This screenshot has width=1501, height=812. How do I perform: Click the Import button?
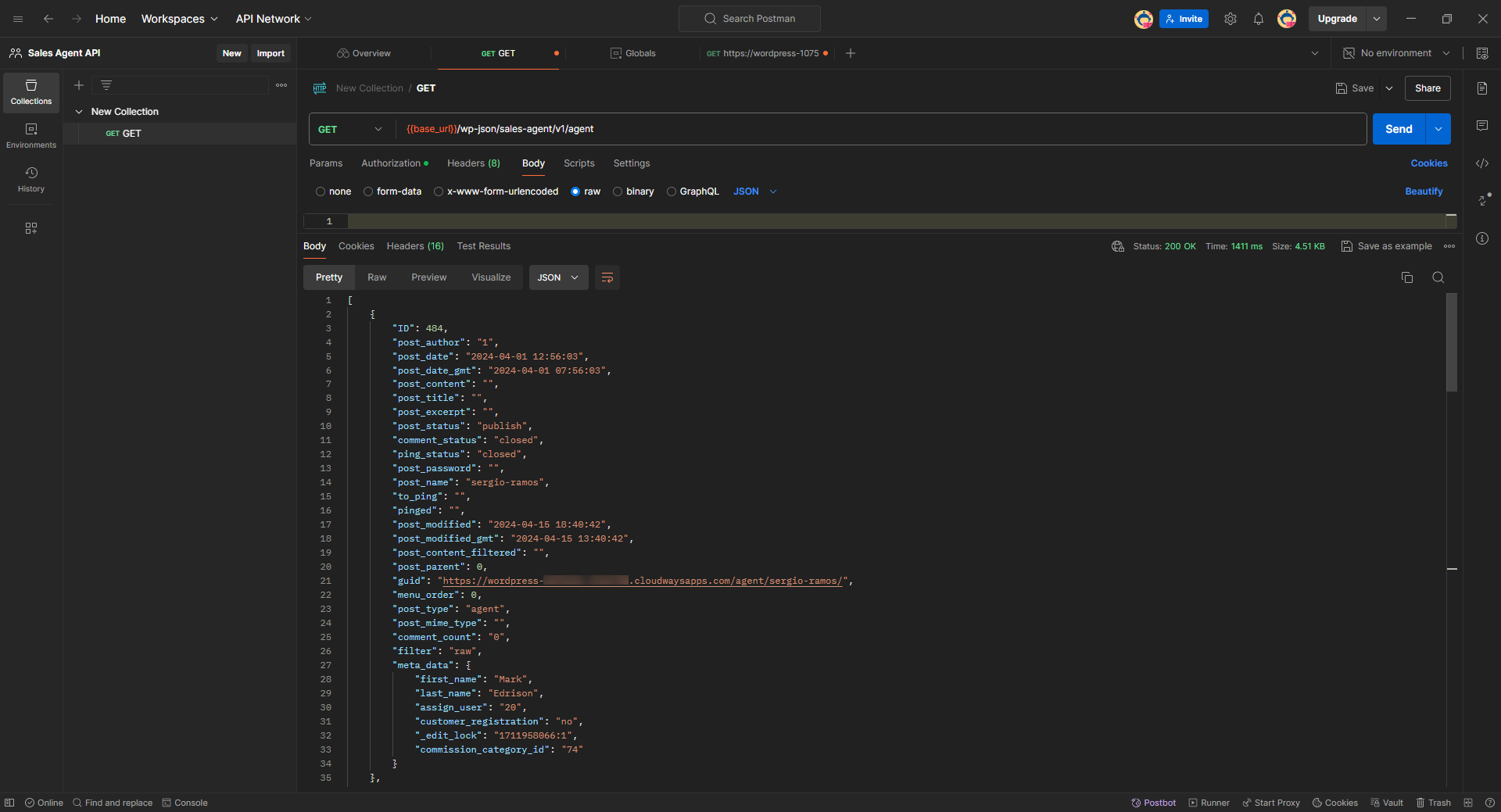[270, 53]
